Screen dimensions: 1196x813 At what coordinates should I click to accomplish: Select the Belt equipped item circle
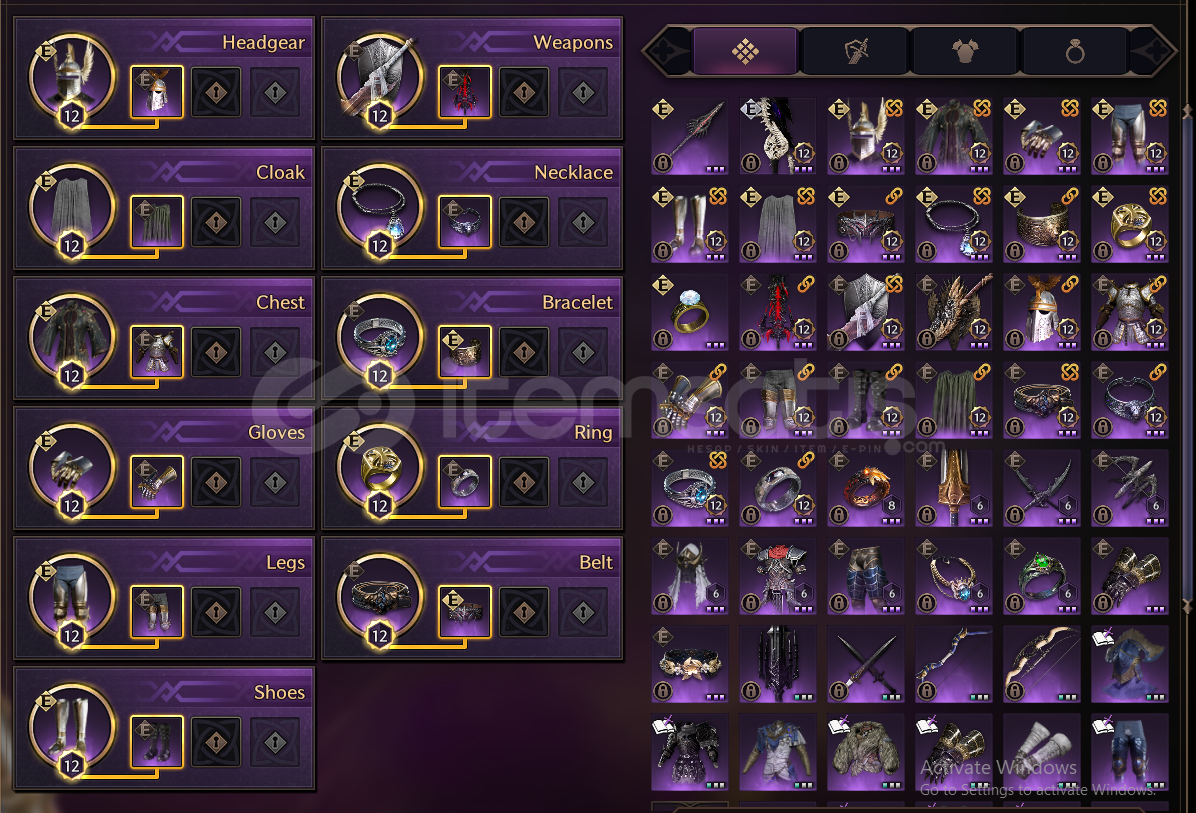pyautogui.click(x=381, y=597)
